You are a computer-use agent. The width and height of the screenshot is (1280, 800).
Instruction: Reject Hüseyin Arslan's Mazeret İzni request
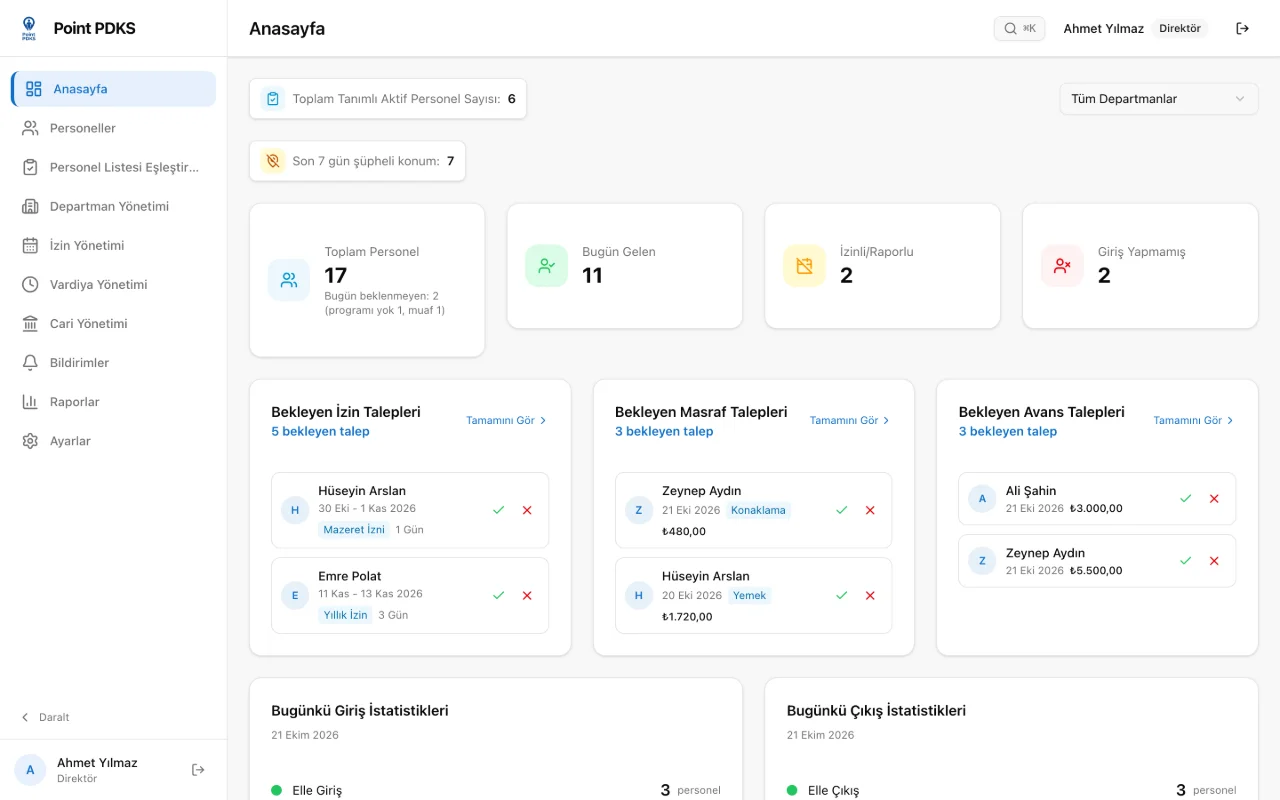point(527,510)
